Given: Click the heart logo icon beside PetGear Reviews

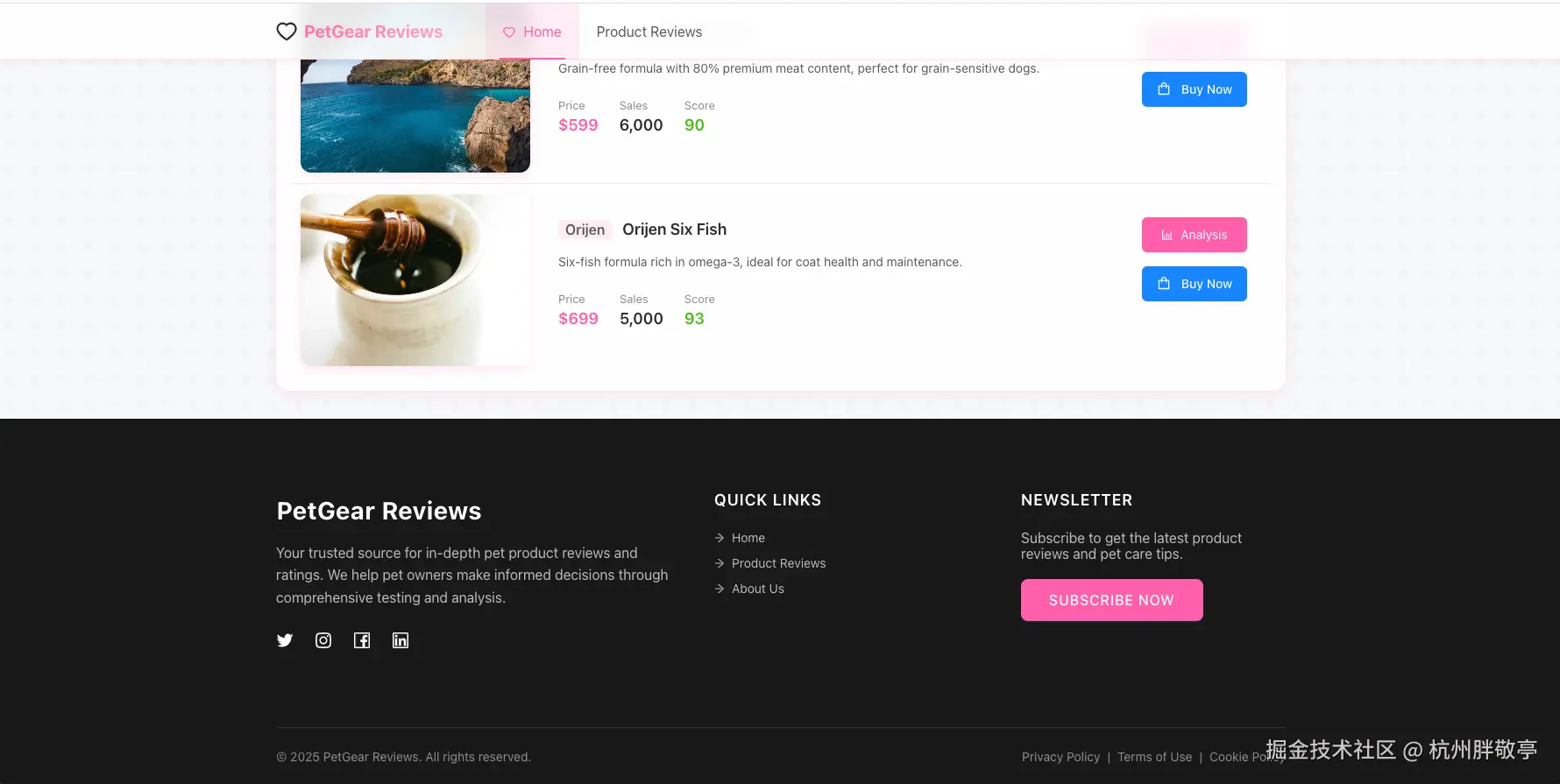Looking at the screenshot, I should (x=287, y=32).
